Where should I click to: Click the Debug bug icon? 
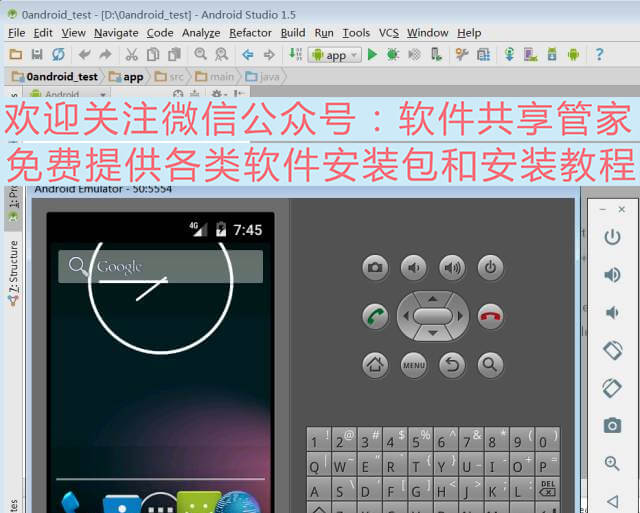coord(393,54)
